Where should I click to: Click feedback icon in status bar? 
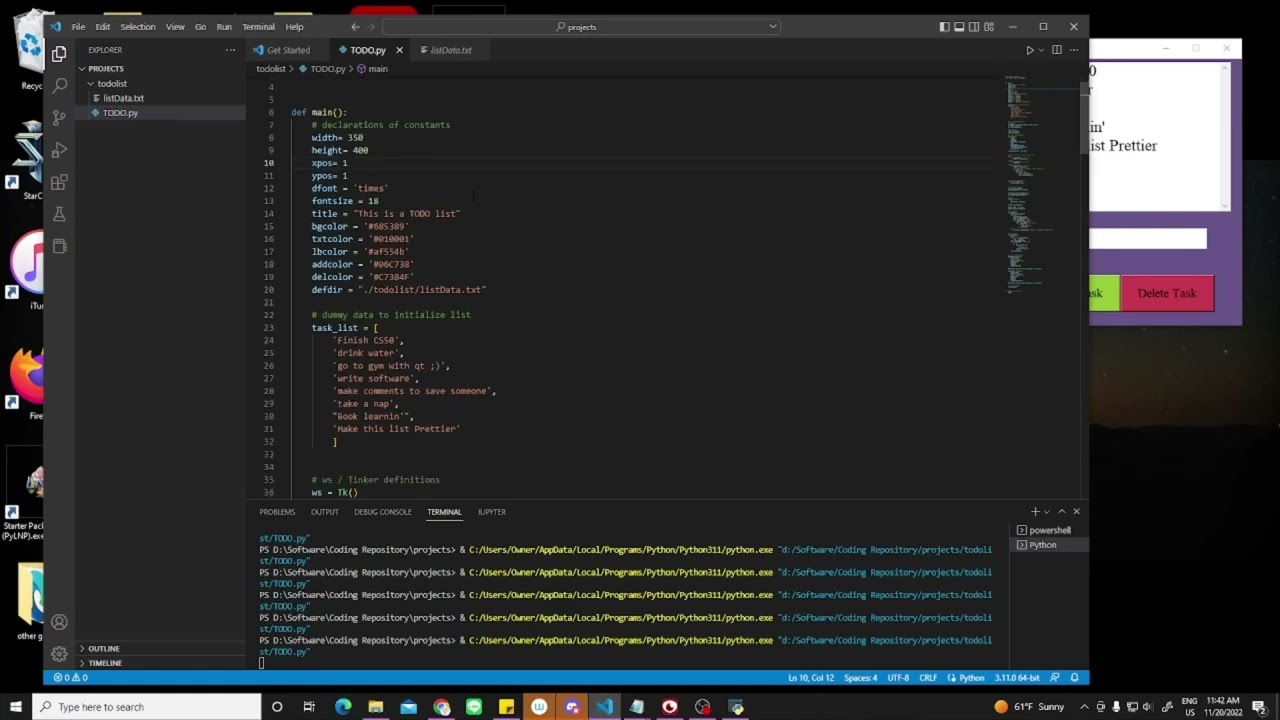click(x=1056, y=678)
